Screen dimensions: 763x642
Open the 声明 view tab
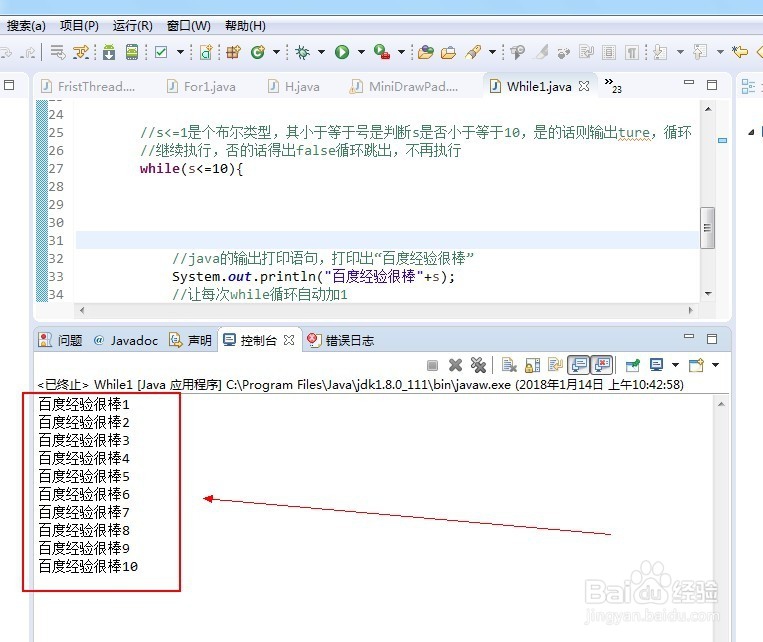pyautogui.click(x=190, y=340)
